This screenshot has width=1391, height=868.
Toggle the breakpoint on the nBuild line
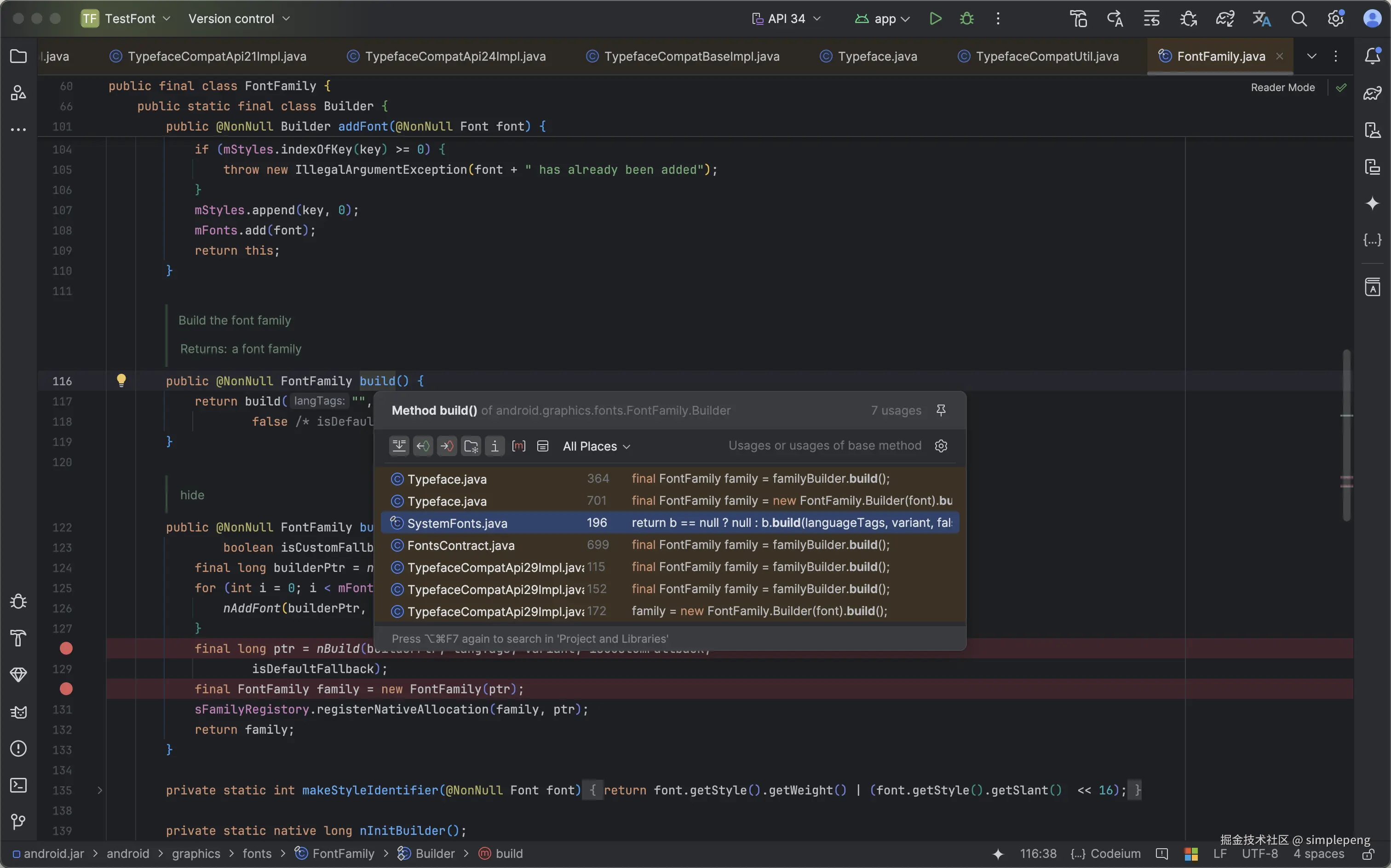(x=66, y=648)
